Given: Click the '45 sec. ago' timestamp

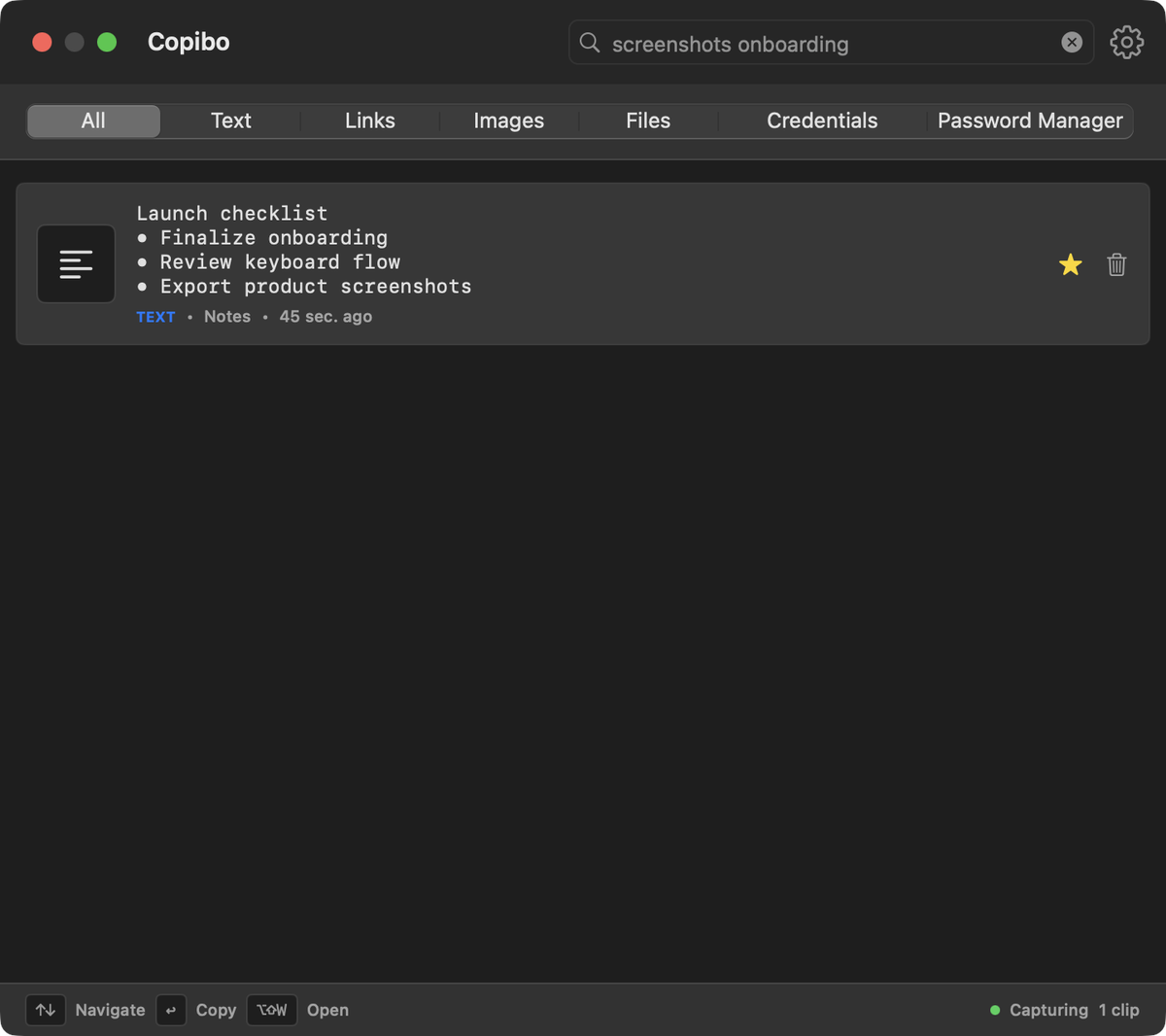Looking at the screenshot, I should (326, 317).
